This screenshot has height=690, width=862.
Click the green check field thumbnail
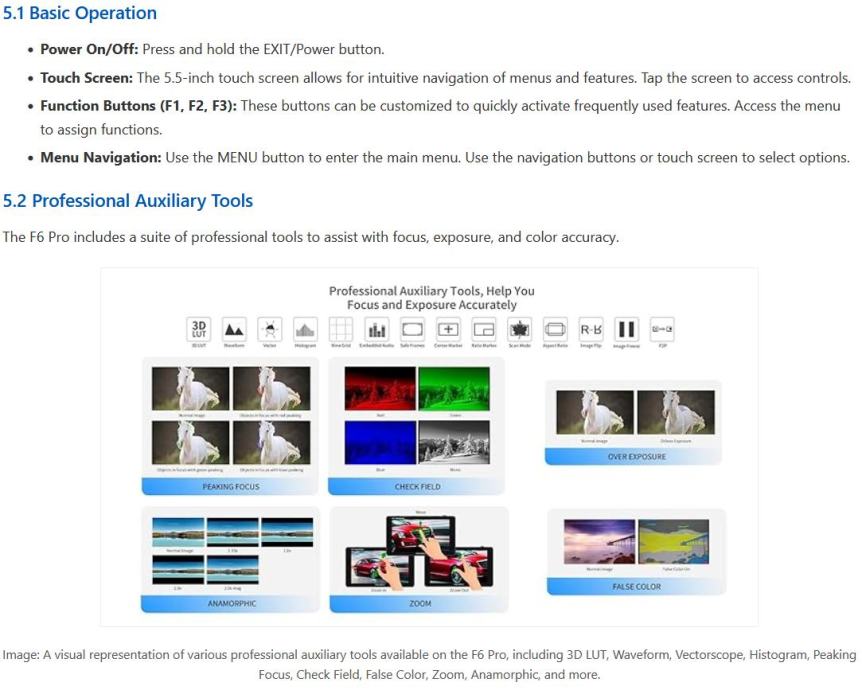coord(454,388)
